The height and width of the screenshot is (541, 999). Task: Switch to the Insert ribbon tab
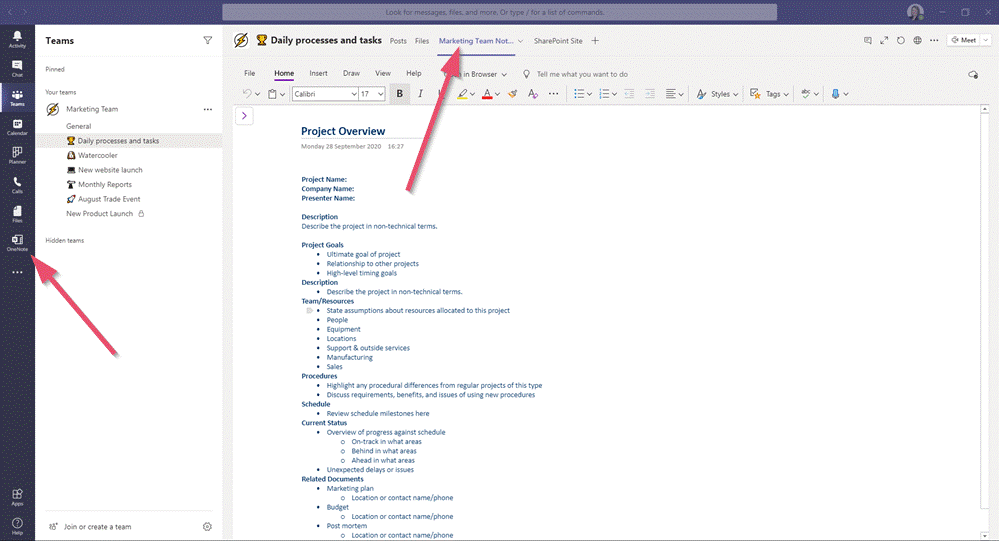318,73
